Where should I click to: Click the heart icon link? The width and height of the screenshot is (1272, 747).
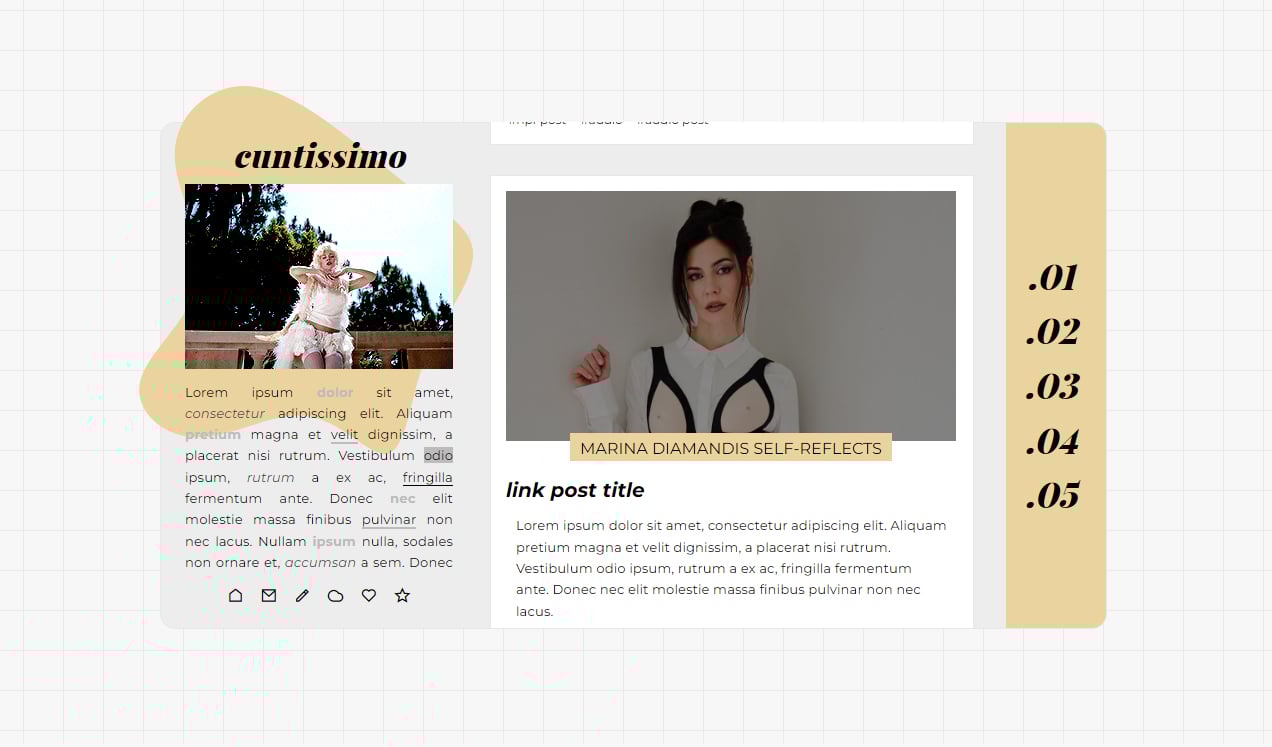pos(369,595)
